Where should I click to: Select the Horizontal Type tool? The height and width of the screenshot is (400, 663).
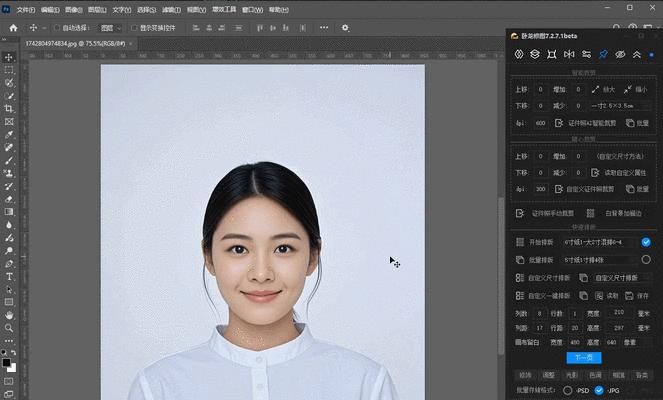[x=9, y=277]
